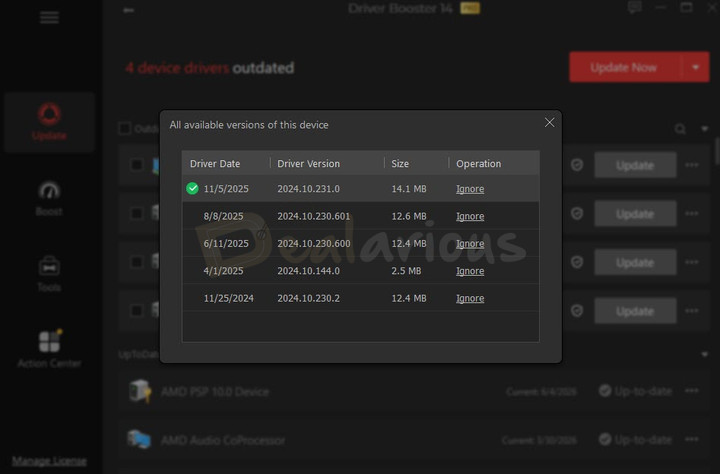
Task: Click the AMD PSP 10.0 Device icon
Action: click(x=140, y=391)
